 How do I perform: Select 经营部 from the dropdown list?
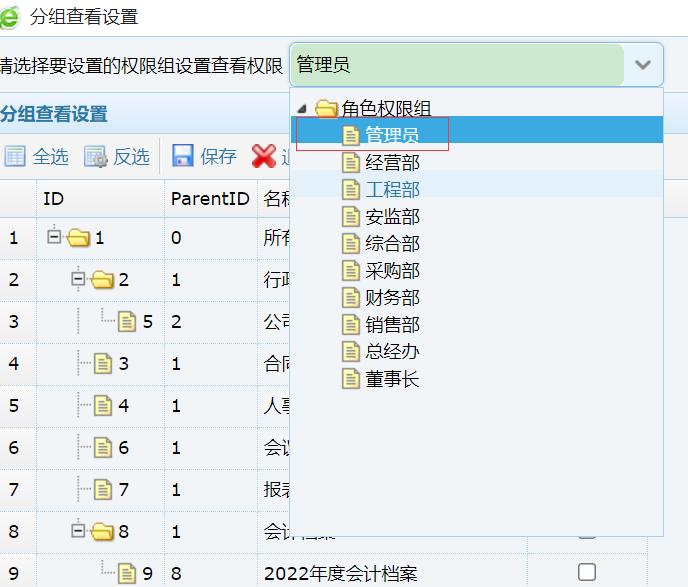(x=392, y=162)
